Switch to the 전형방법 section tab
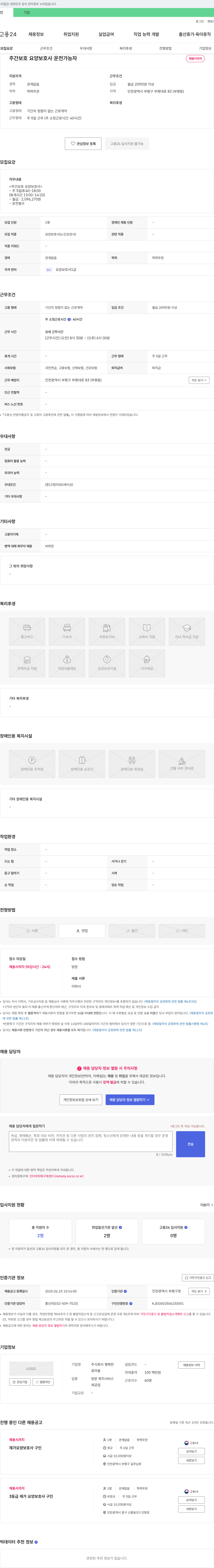The image size is (214, 1568). [165, 48]
